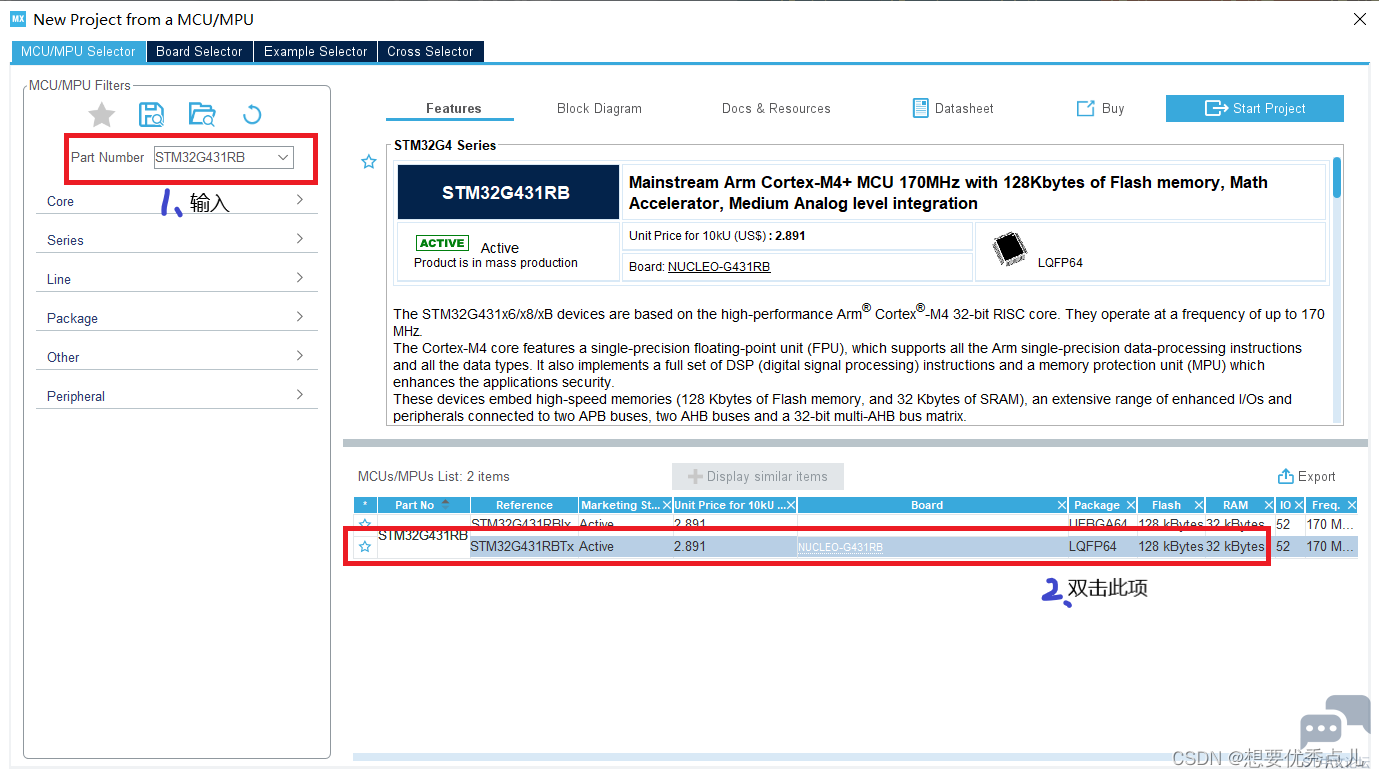Open the Example Selector tab

(x=315, y=51)
